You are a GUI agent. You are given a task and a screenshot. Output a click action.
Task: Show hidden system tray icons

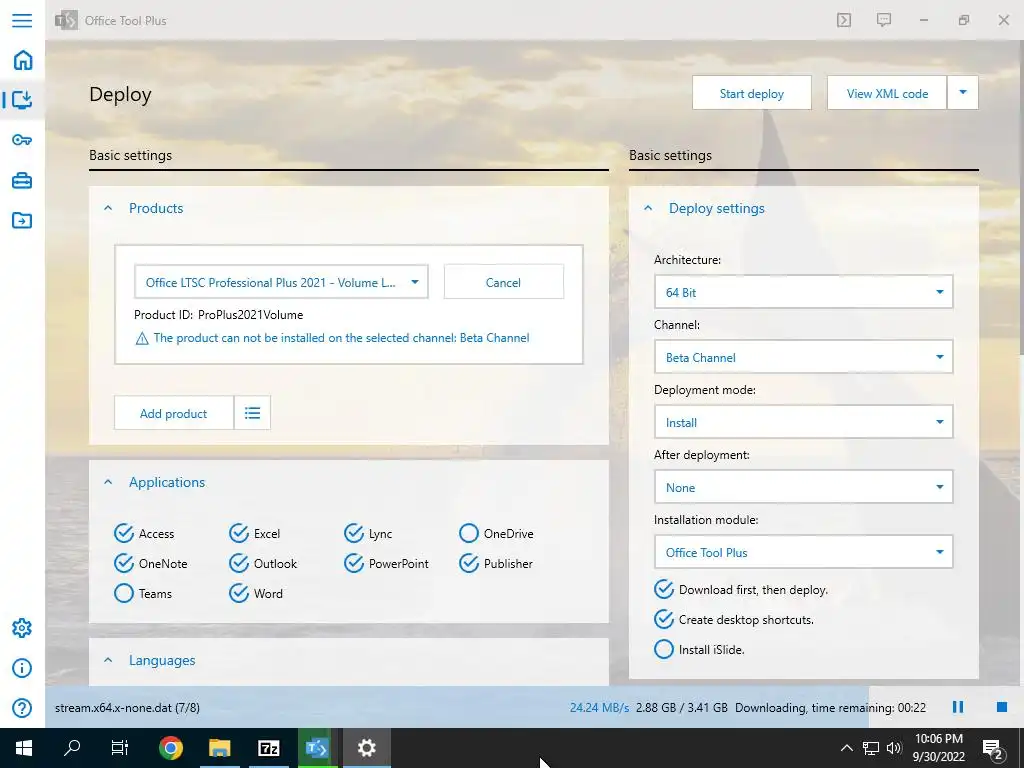coord(846,748)
